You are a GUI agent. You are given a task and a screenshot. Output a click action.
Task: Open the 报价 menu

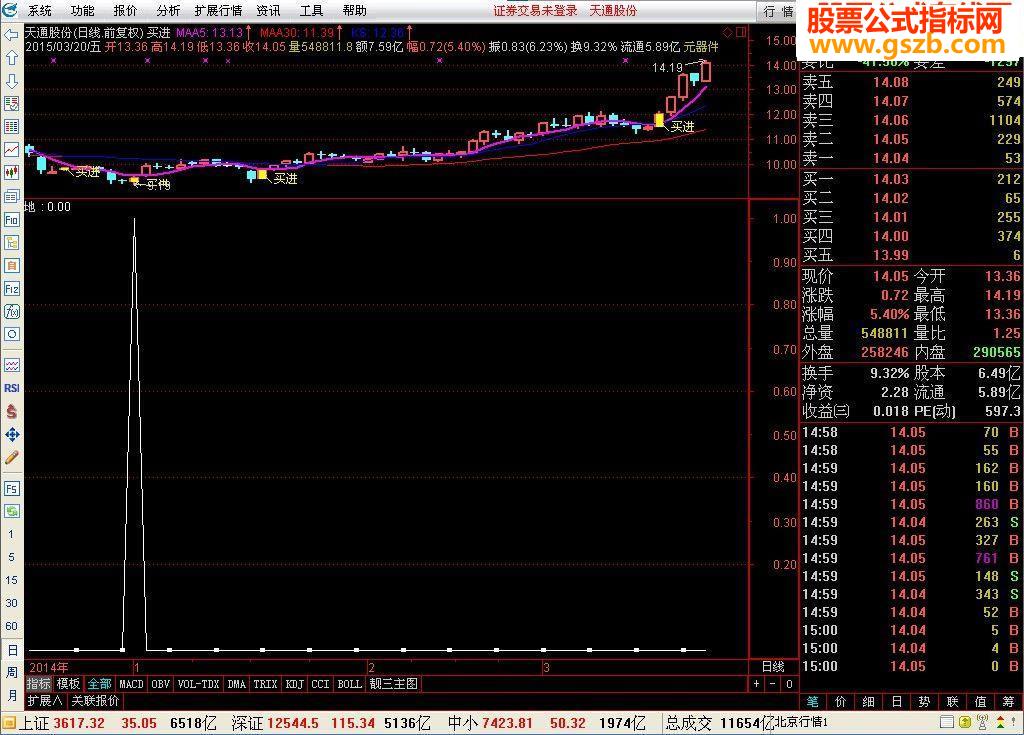[x=125, y=10]
